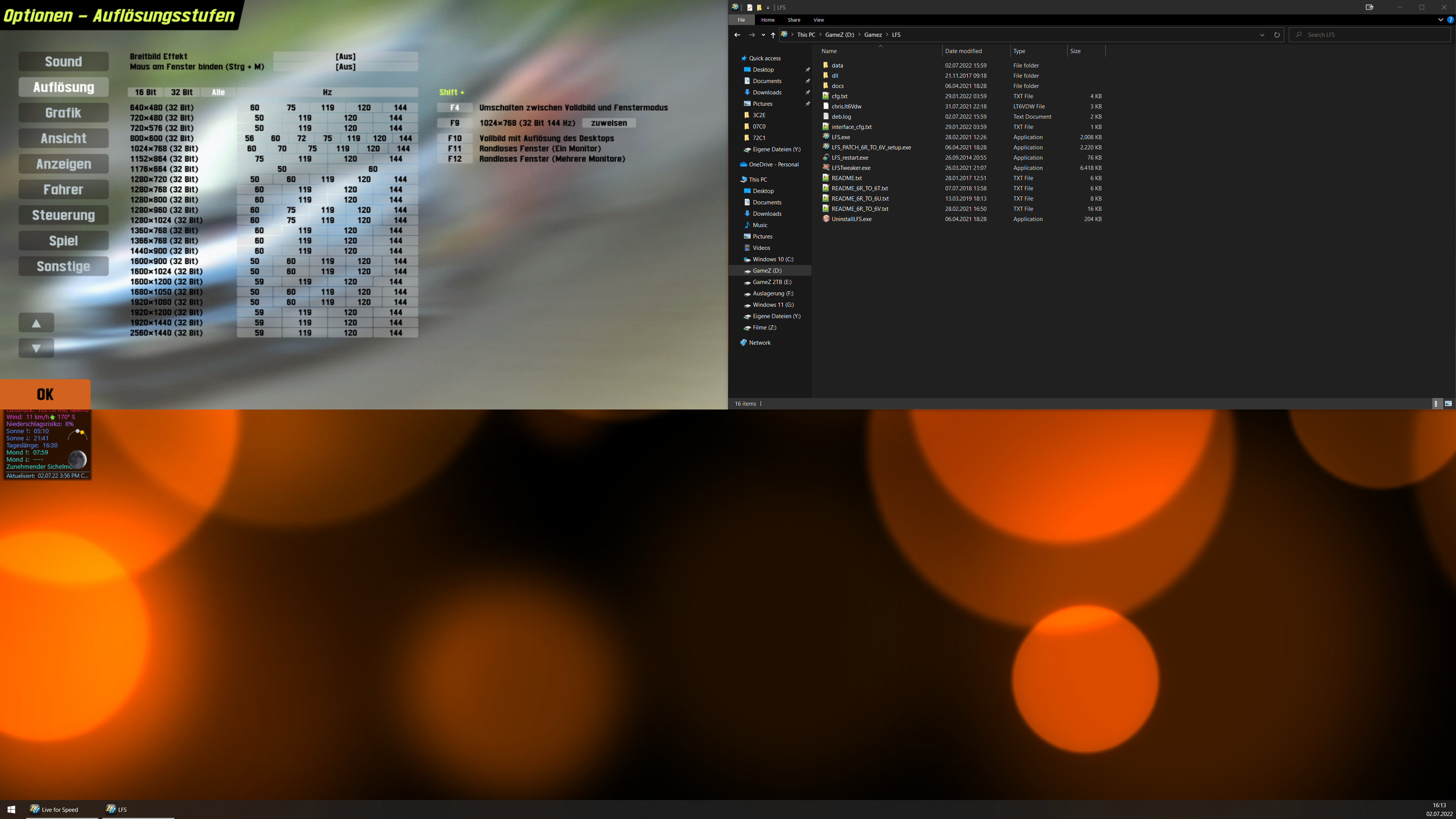Open recent locations dropdown arrow
Viewport: 1456px width, 819px height.
763,35
